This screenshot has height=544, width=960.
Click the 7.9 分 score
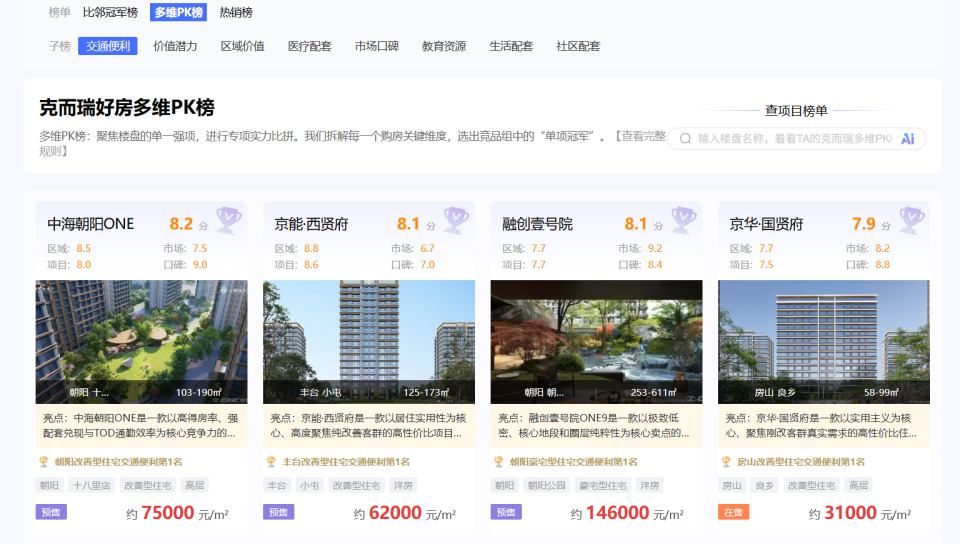tap(871, 225)
